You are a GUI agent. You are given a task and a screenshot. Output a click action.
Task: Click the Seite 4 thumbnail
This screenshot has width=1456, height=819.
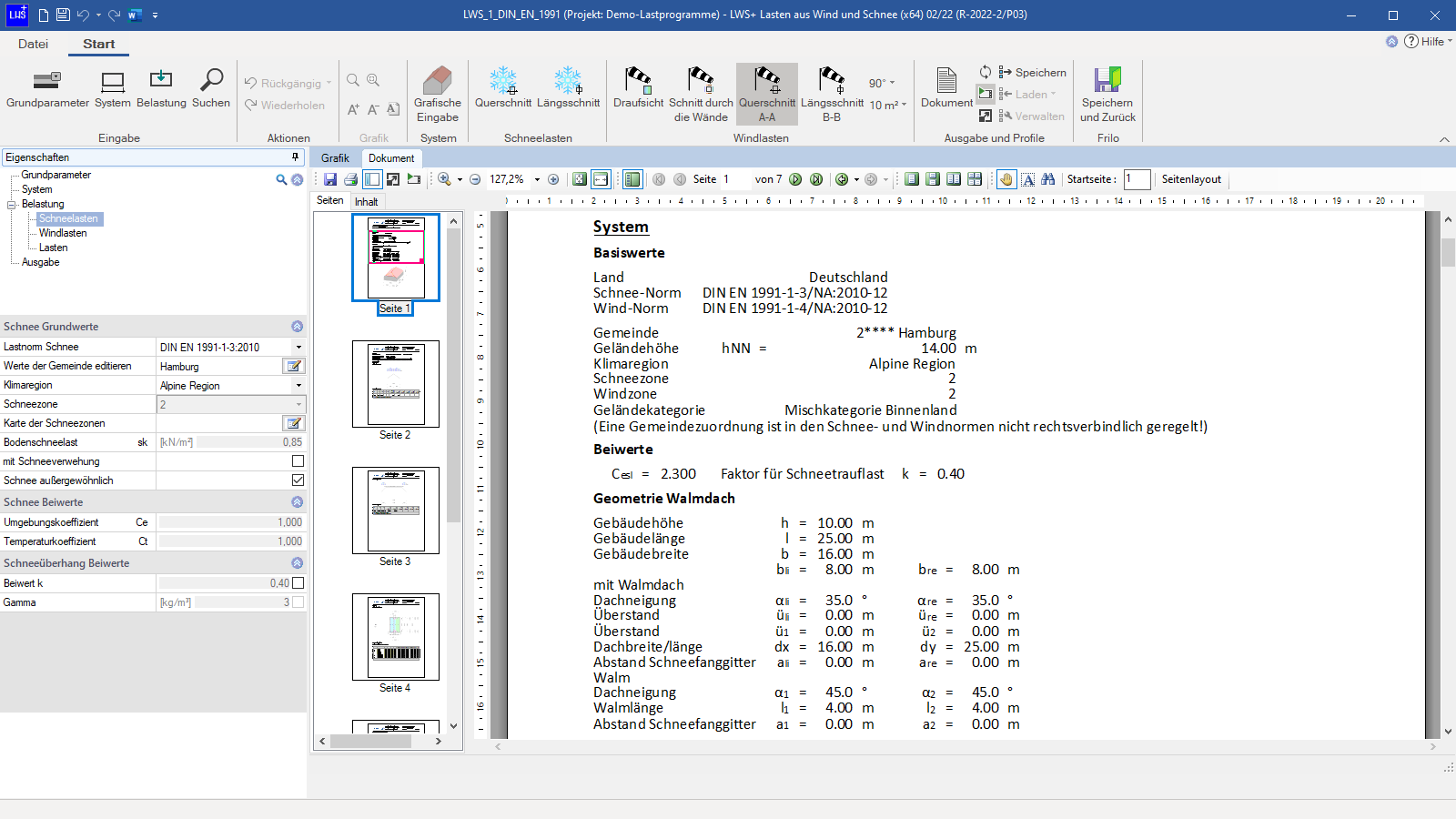[x=396, y=637]
